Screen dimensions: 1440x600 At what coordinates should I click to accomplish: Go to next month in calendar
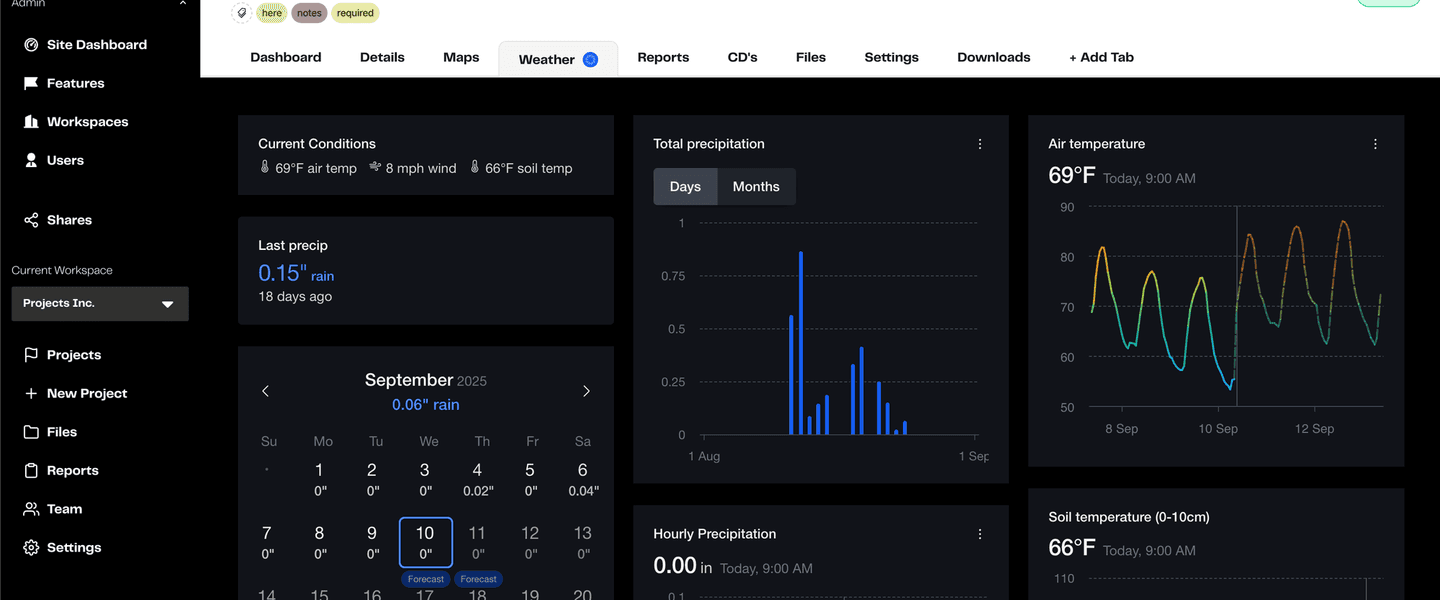586,391
